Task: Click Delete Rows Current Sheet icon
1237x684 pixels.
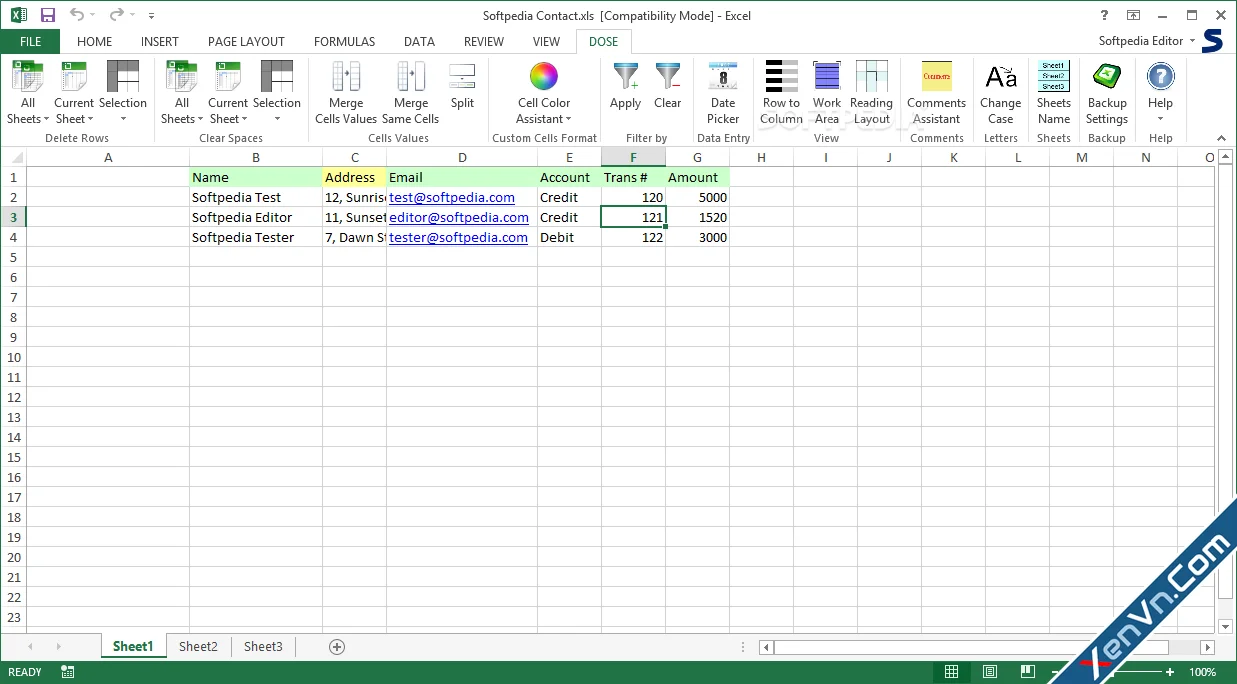Action: 74,76
